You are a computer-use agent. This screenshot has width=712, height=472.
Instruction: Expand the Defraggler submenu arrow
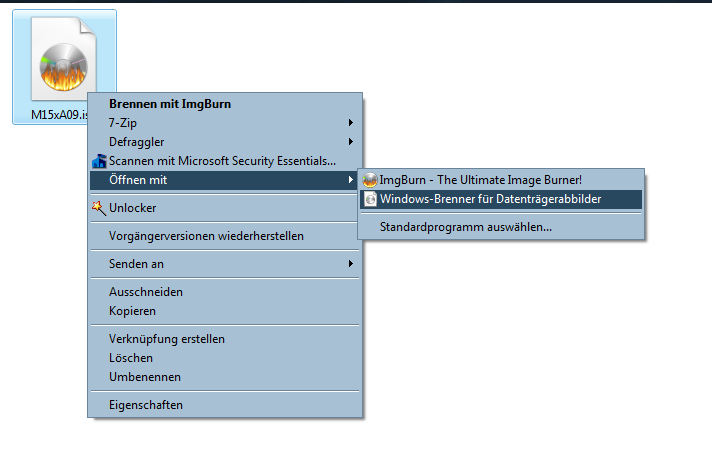click(351, 142)
